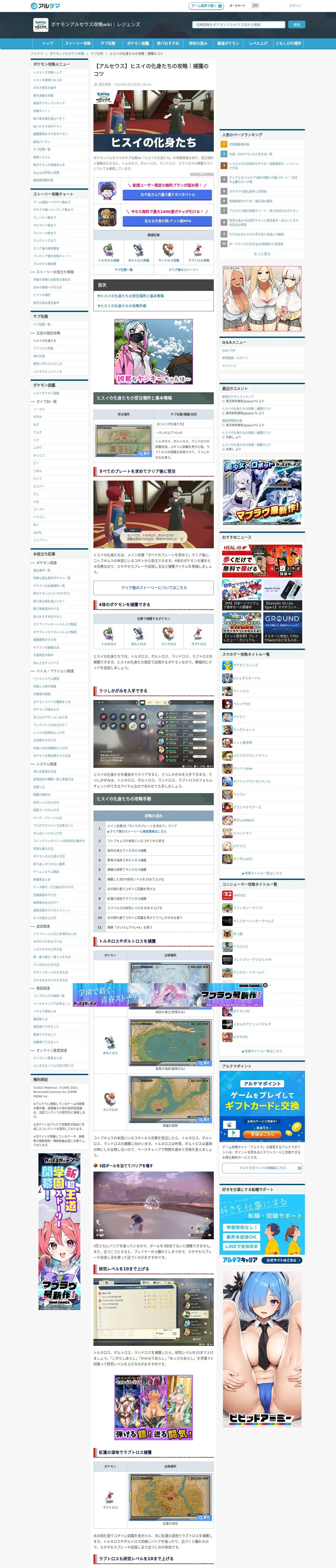Open ホワイトアウトサバイバル game icon
This screenshot has width=336, height=1568.
point(227,782)
